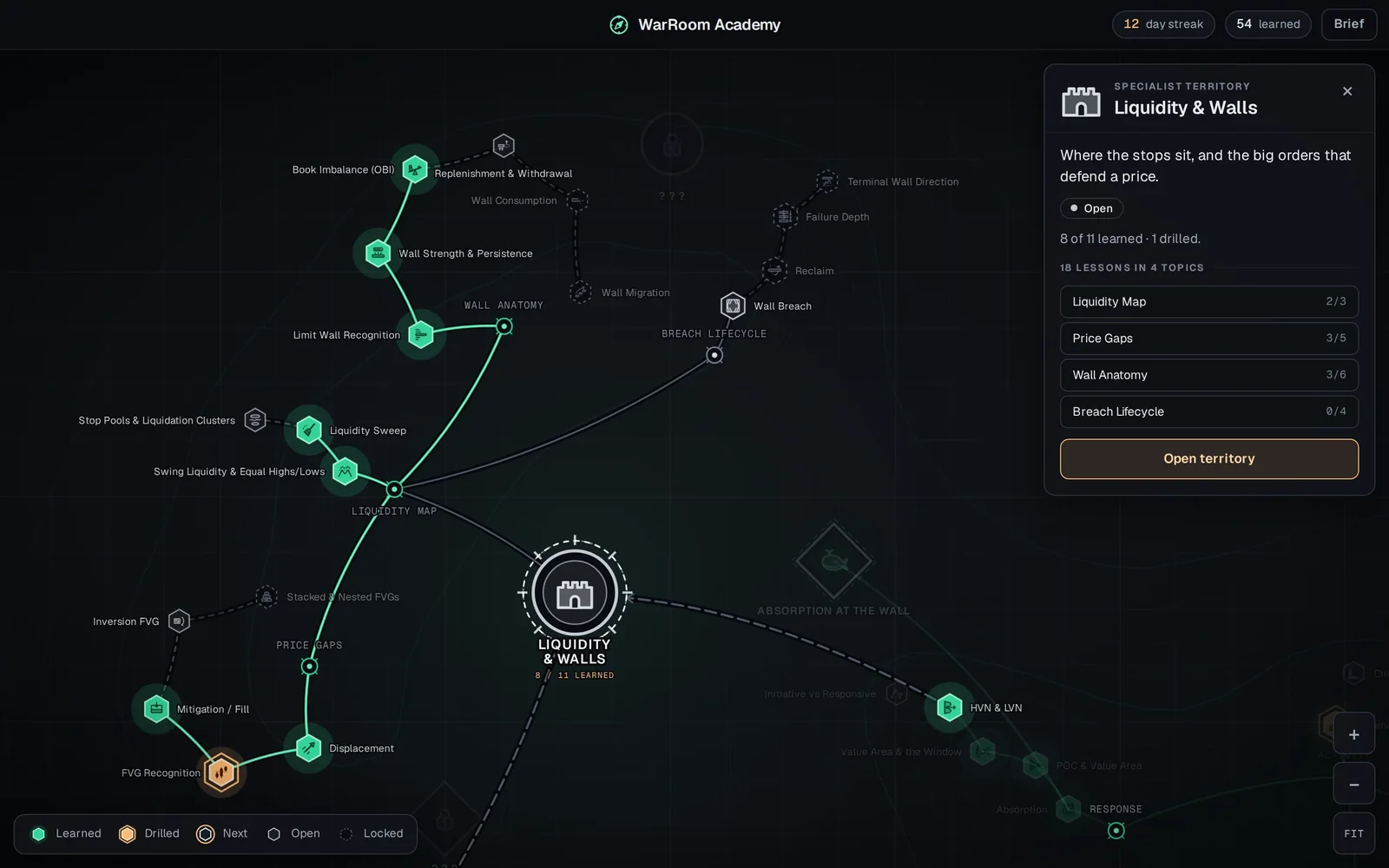Viewport: 1389px width, 868px height.
Task: Open the Price Gaps topic row
Action: pyautogui.click(x=1209, y=339)
